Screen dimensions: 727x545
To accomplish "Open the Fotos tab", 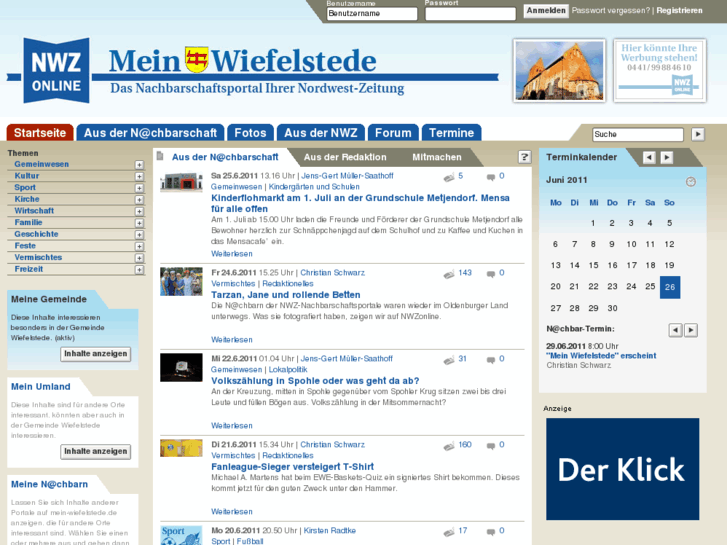I will (250, 133).
